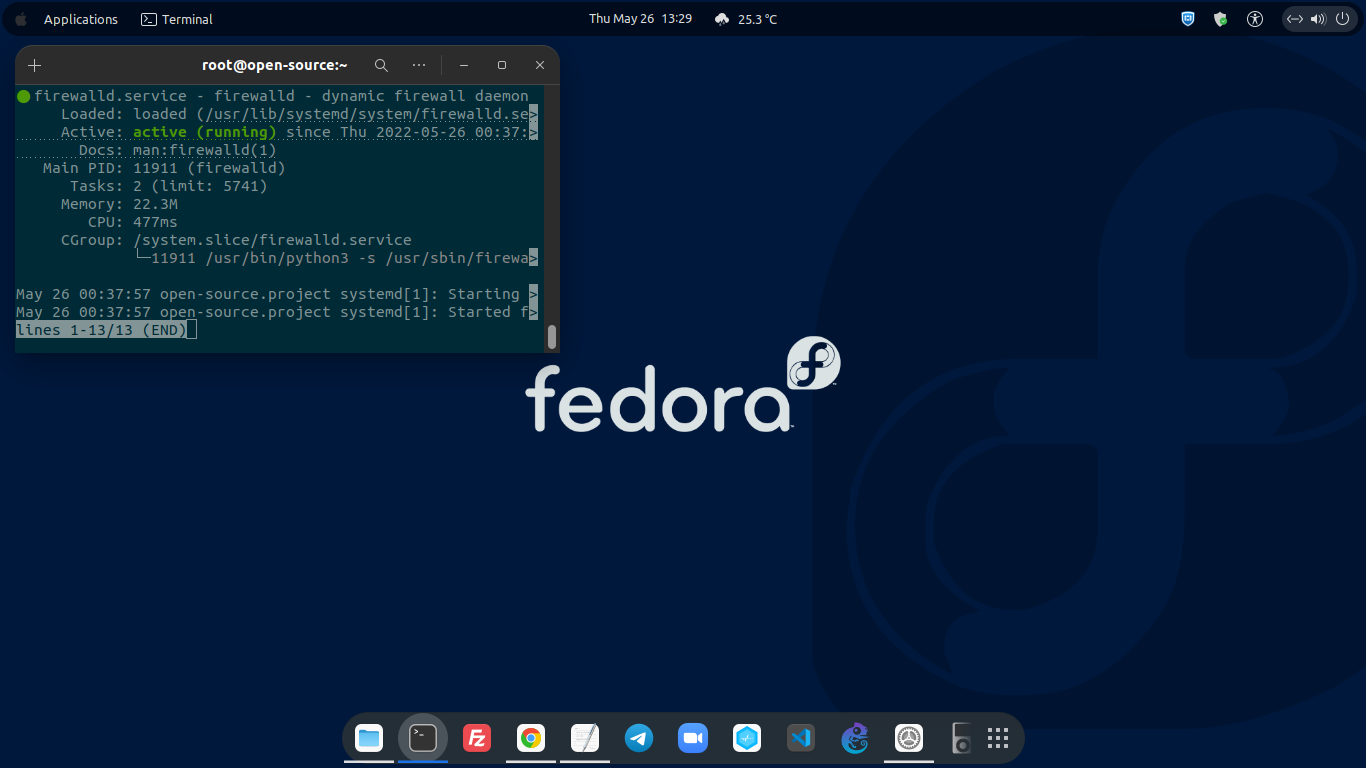The width and height of the screenshot is (1366, 768).
Task: Open the text editor from the dock
Action: point(585,739)
